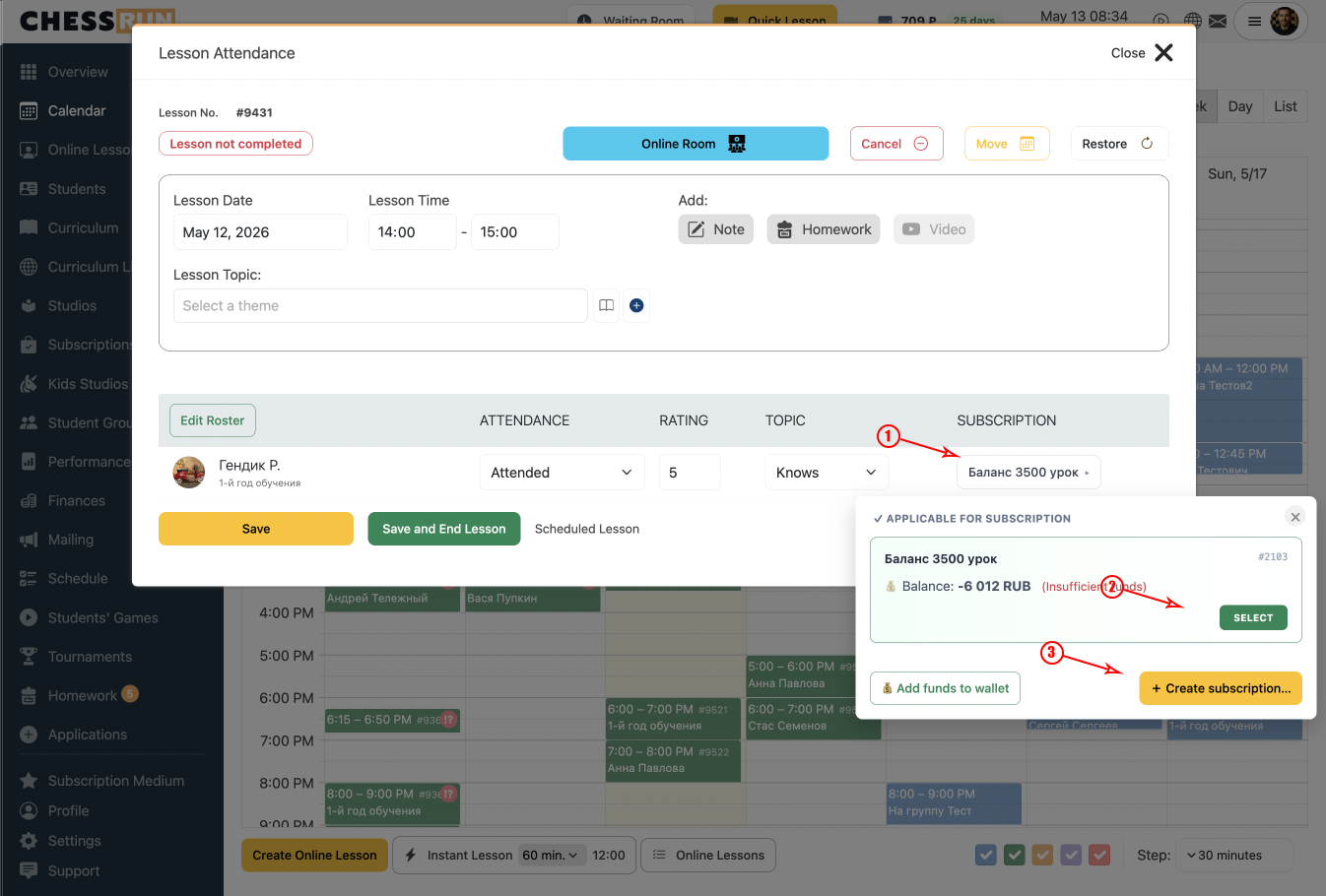This screenshot has width=1326, height=896.
Task: Open the Knows topic dropdown
Action: point(827,473)
